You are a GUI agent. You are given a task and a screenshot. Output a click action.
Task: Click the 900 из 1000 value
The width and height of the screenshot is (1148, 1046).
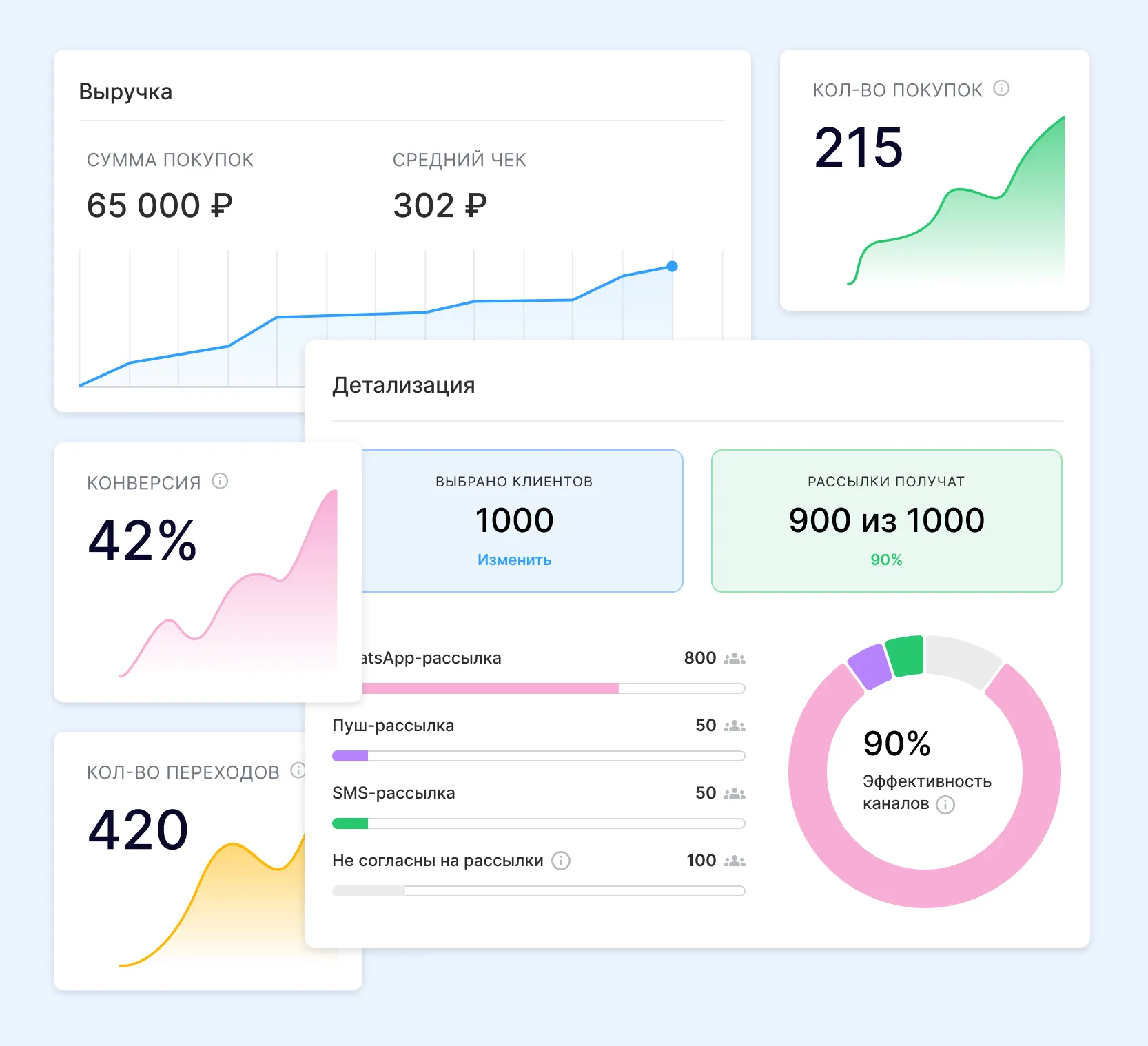[886, 520]
